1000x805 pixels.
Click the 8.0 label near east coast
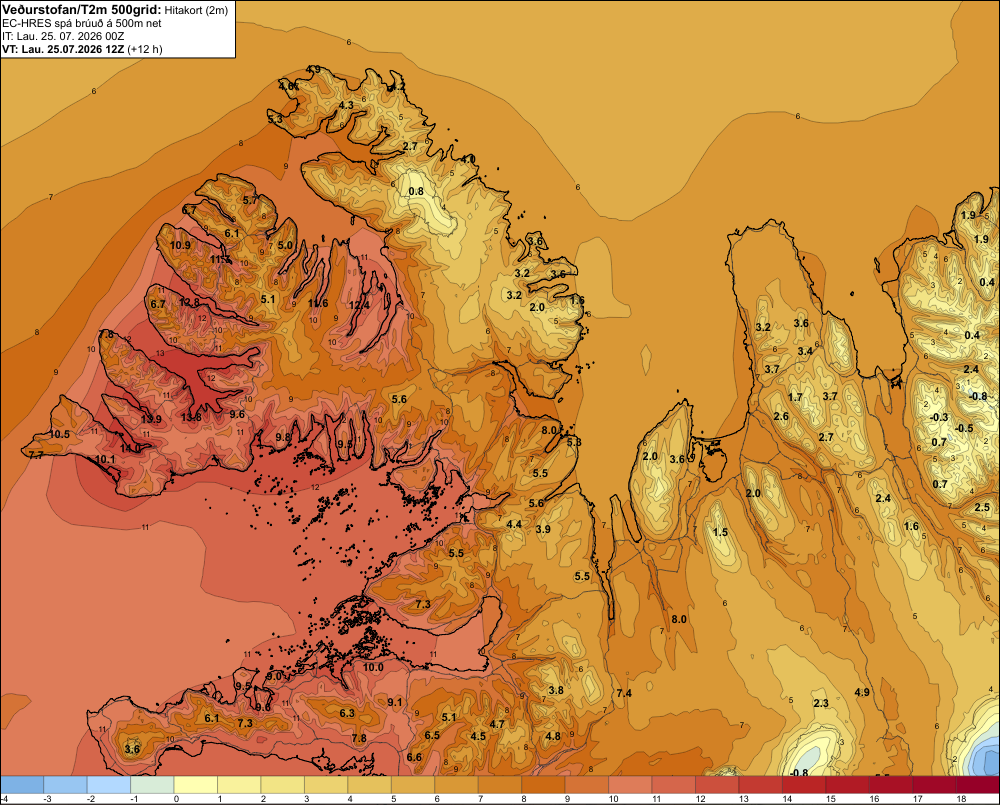tap(549, 430)
